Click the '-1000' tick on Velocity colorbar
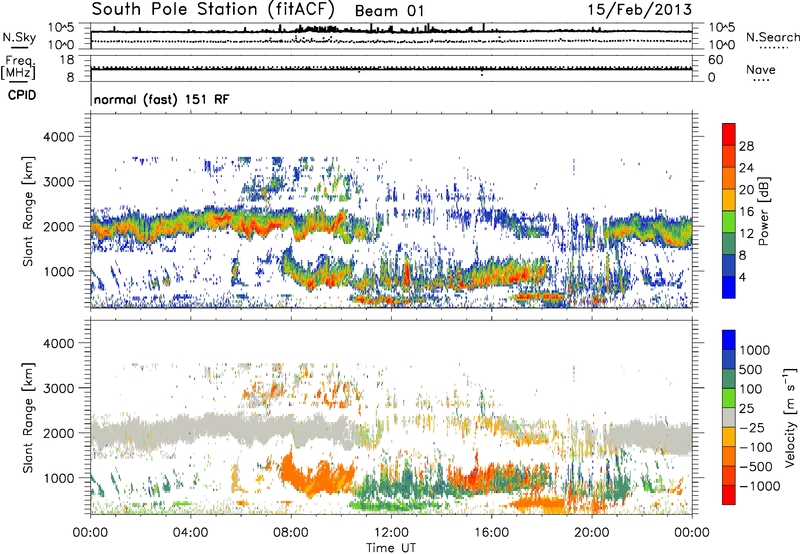The image size is (800, 554). [760, 486]
